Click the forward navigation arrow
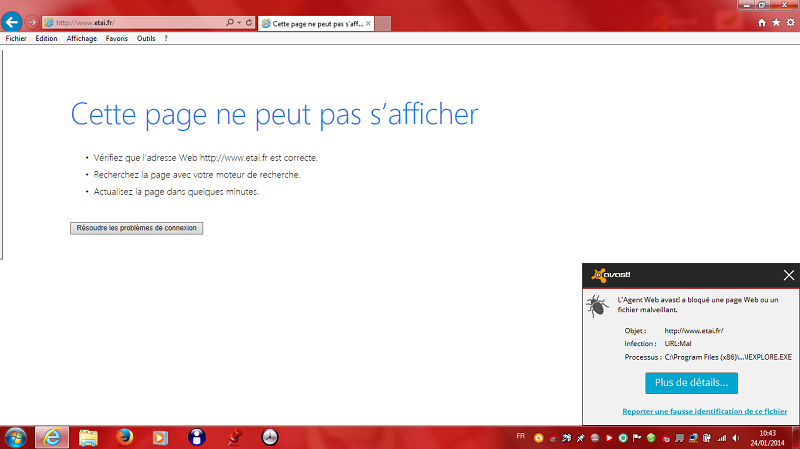Screen dimensions: 800x449 [x=32, y=22]
